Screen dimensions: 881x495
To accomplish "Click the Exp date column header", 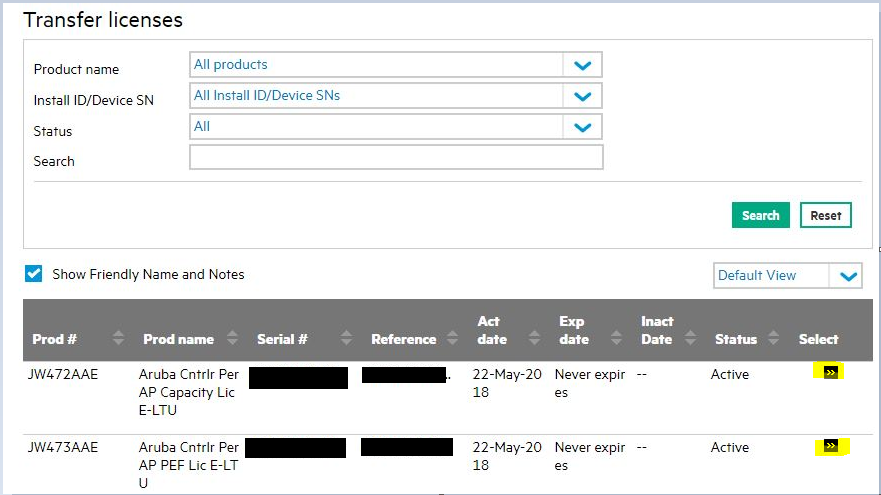I will coord(574,330).
